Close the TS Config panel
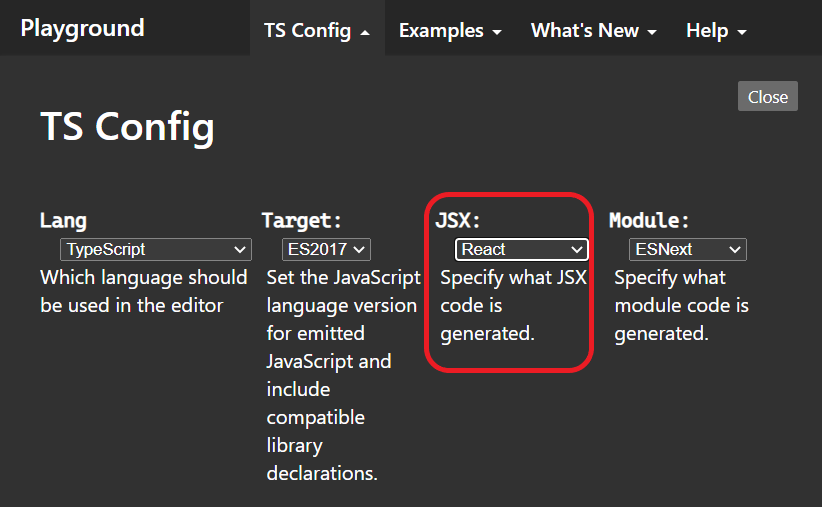The width and height of the screenshot is (822, 507). [x=767, y=96]
